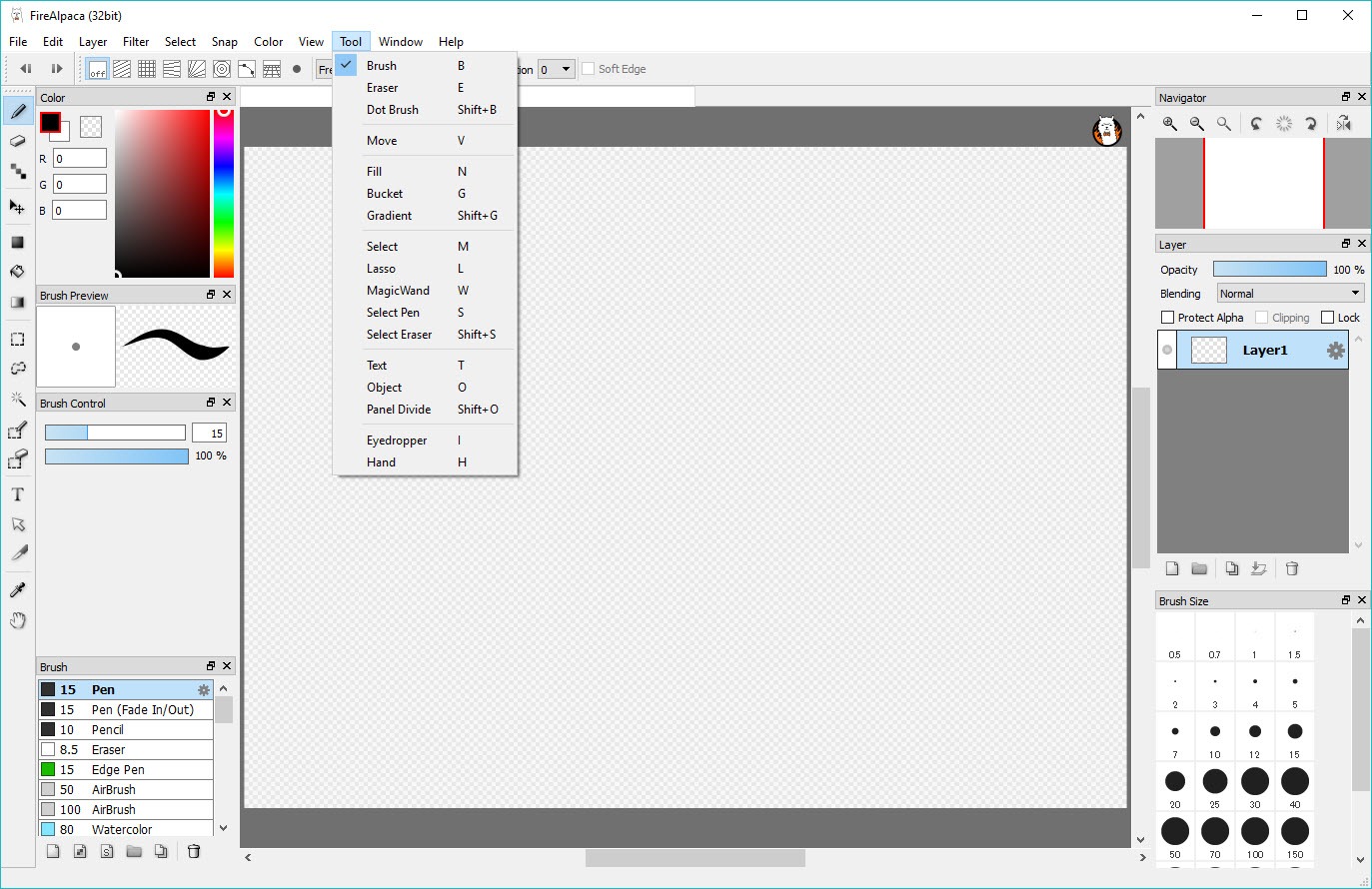Enable the Protect Alpha checkbox
Screen dimensions: 1372x889
1167,318
